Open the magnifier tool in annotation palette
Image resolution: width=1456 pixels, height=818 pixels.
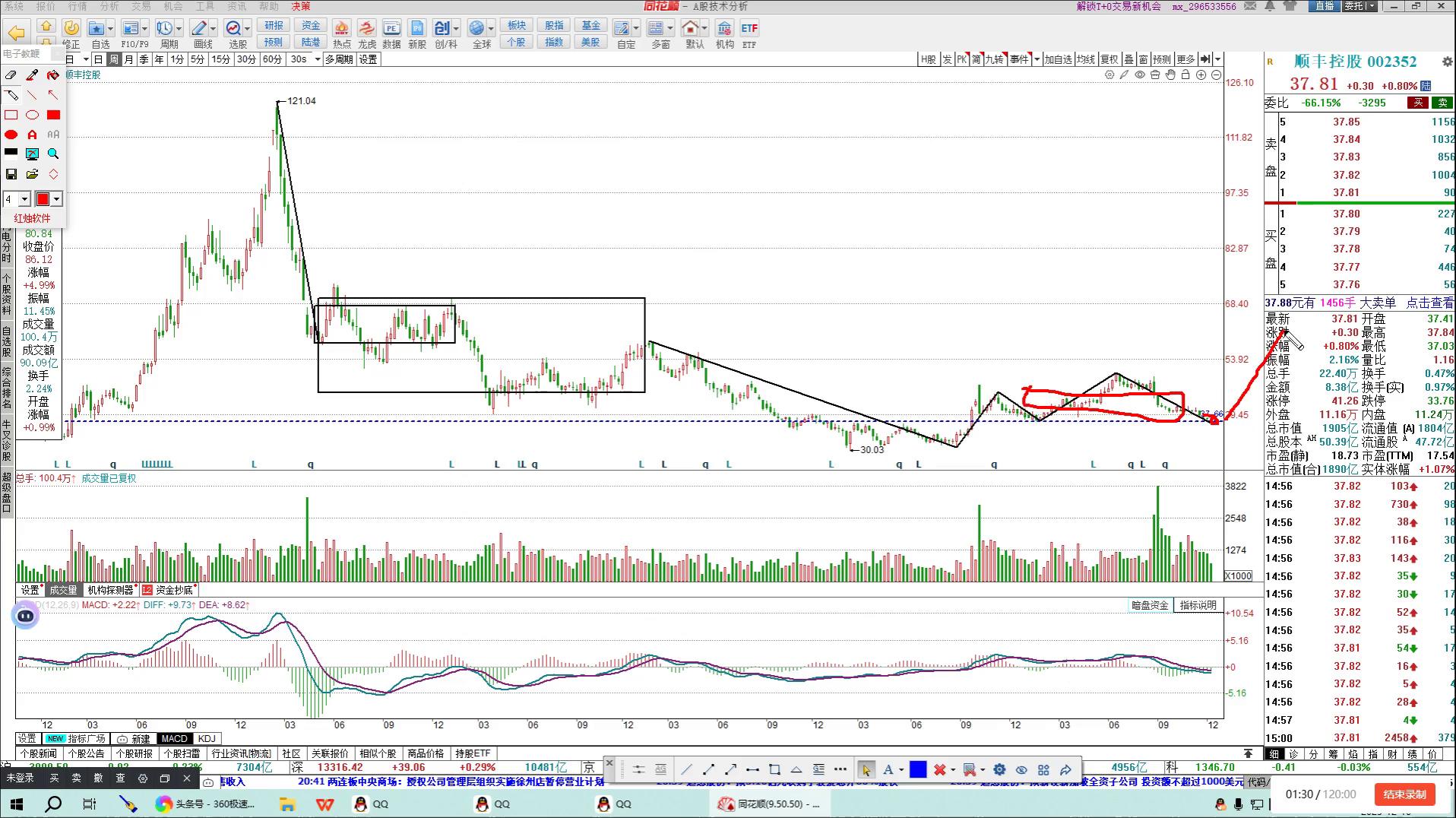(x=53, y=154)
